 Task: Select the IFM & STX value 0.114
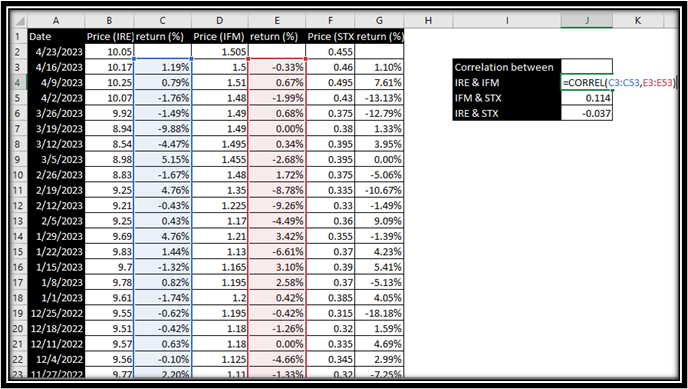[x=587, y=98]
